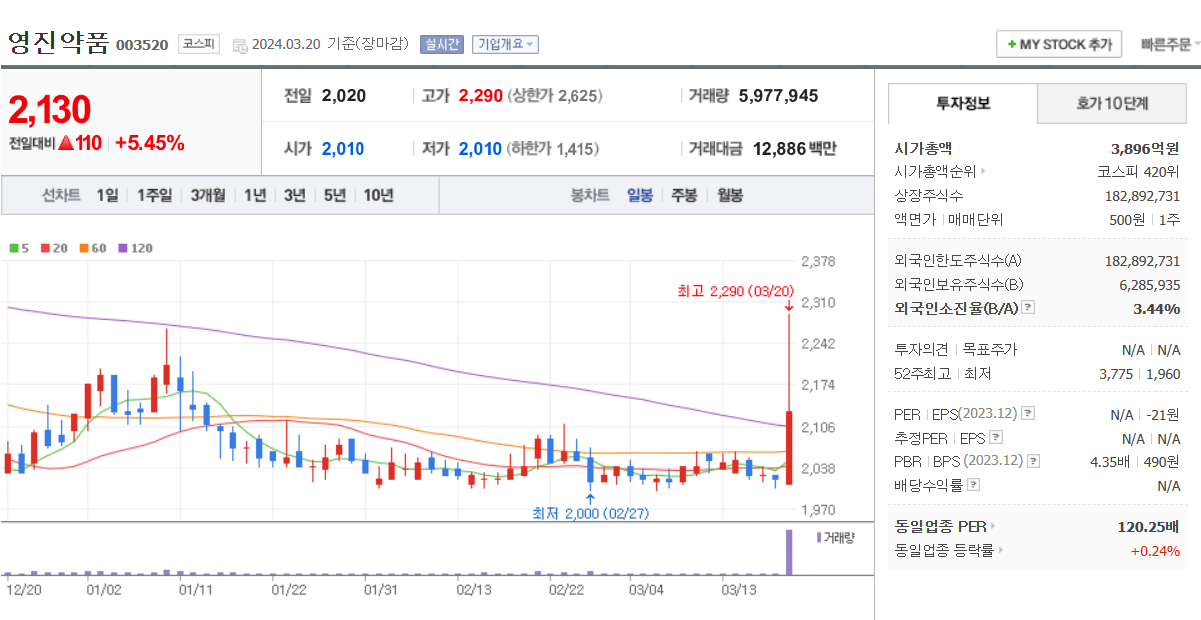Click the 영진약품 stock name heading
This screenshot has height=620, width=1201.
point(58,43)
